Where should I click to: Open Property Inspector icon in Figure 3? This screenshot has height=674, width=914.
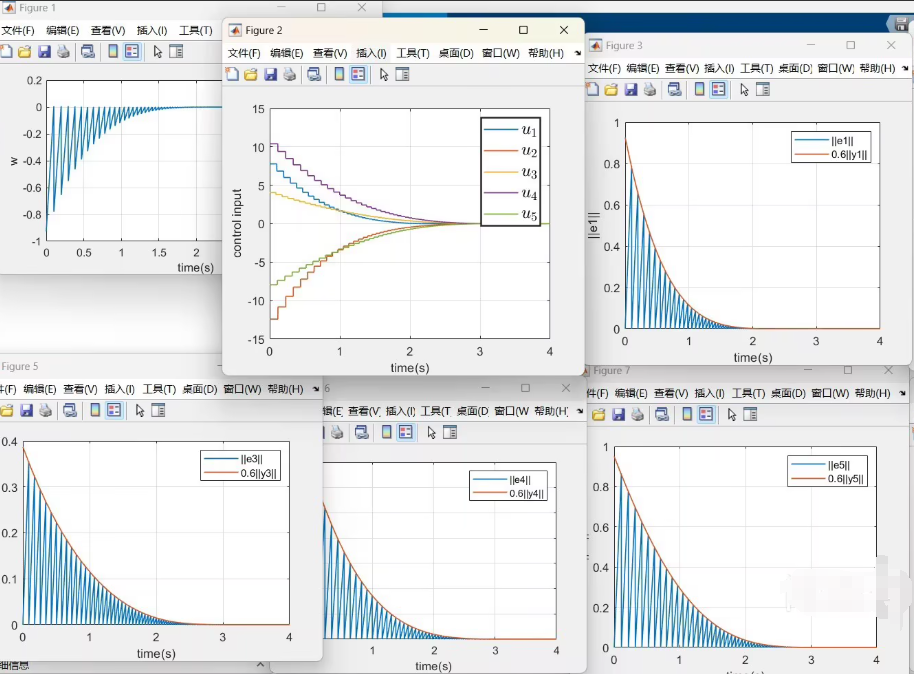click(763, 89)
